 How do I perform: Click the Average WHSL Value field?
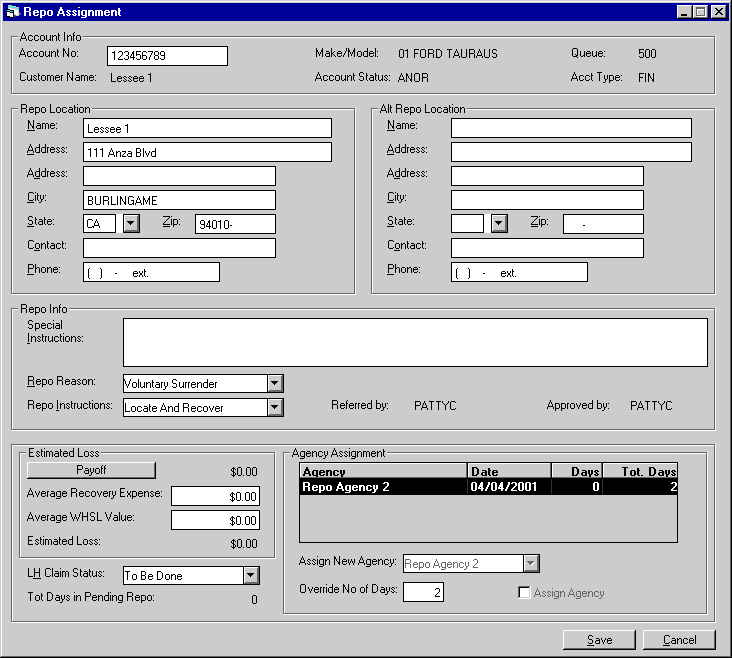215,520
